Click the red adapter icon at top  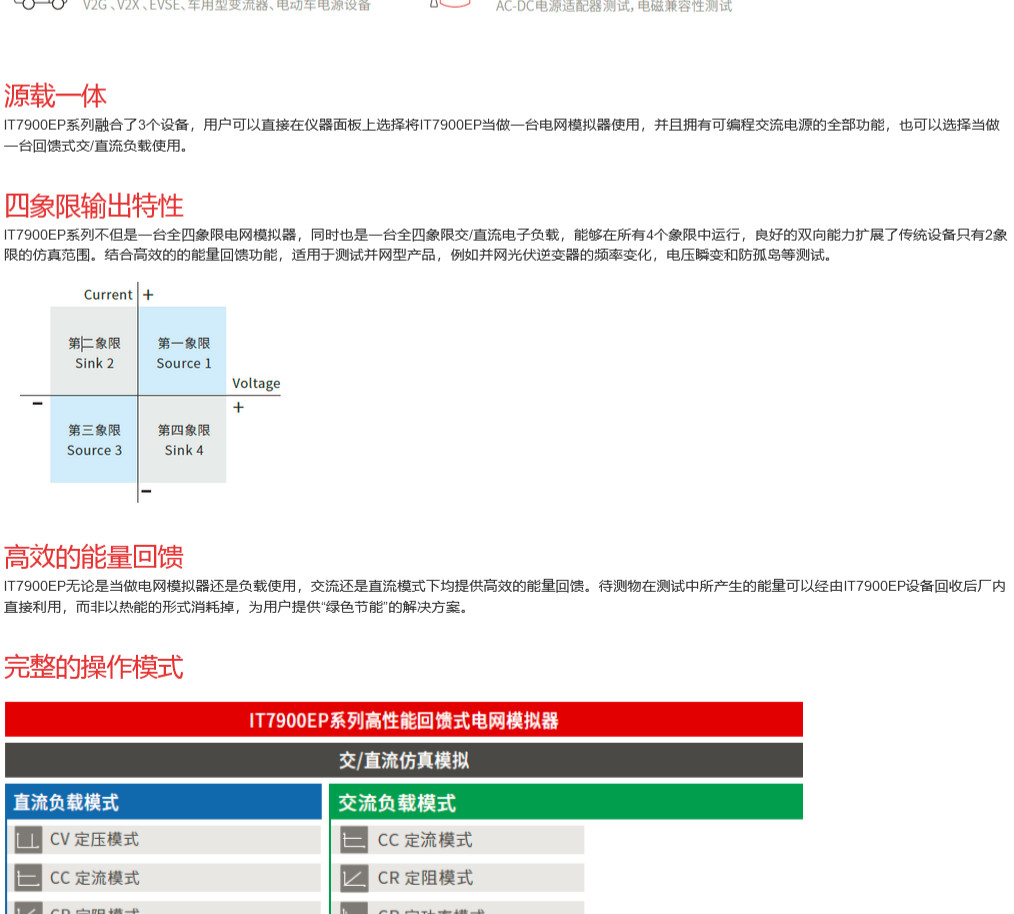(x=450, y=4)
